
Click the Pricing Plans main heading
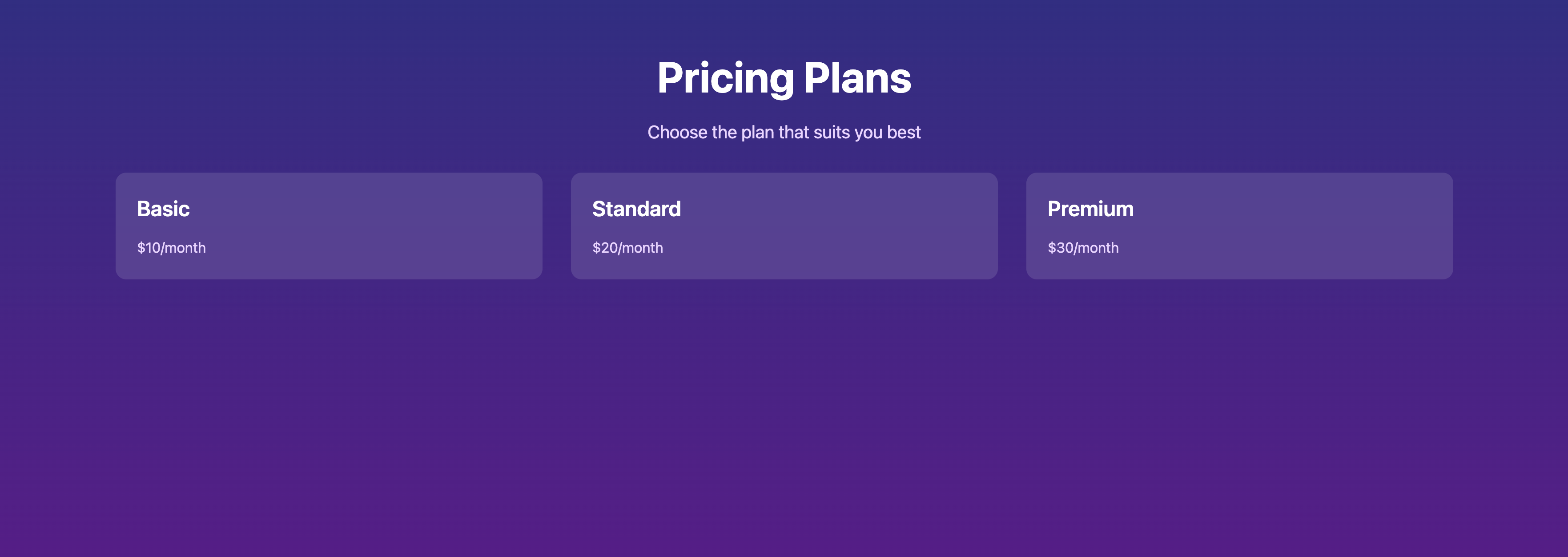(x=784, y=78)
